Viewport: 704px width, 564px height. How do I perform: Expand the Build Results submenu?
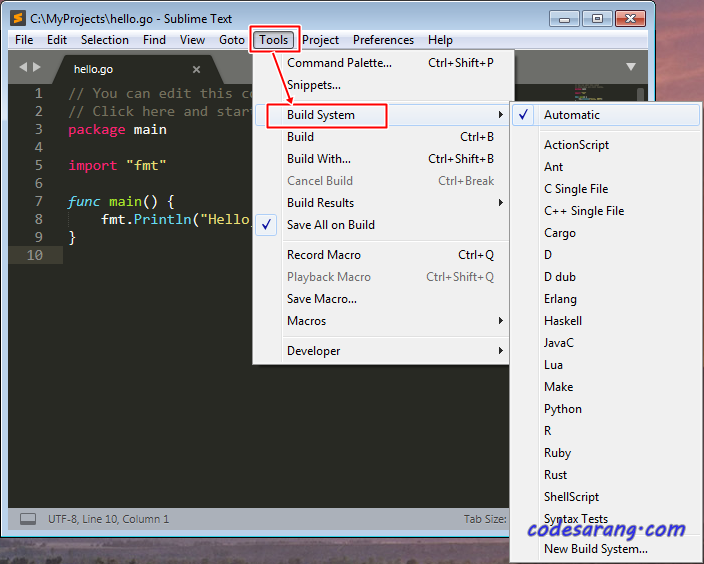[x=382, y=203]
